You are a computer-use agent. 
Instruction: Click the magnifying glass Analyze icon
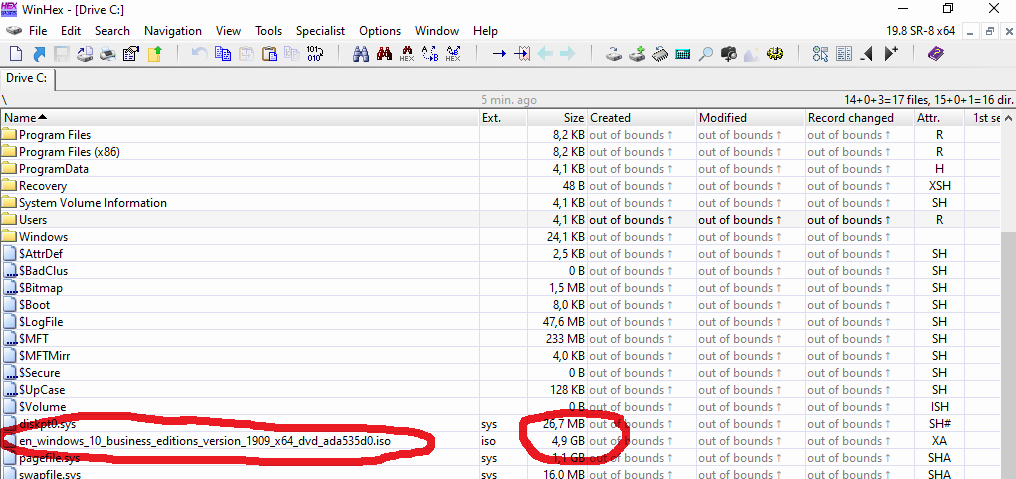coord(706,54)
